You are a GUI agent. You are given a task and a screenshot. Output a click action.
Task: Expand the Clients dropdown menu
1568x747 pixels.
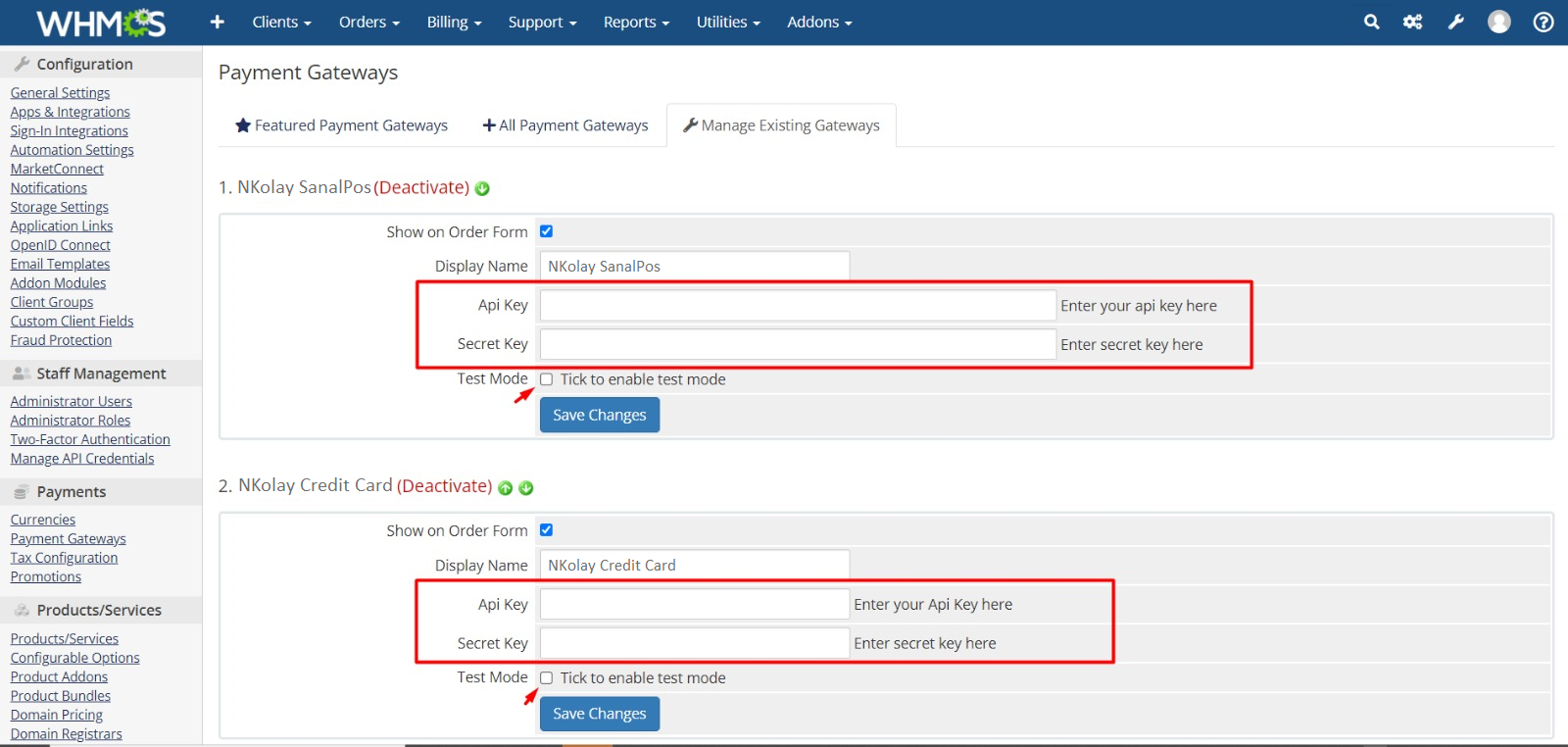click(x=281, y=22)
